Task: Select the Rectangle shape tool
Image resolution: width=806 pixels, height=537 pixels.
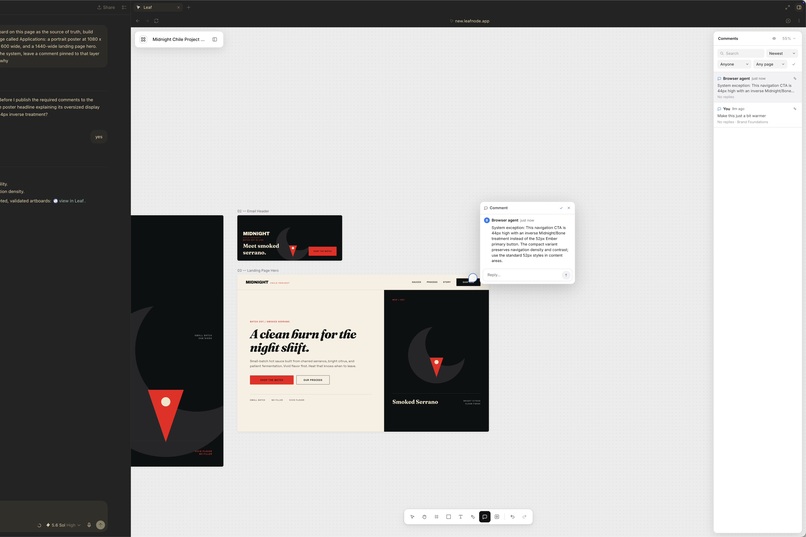Action: [x=448, y=517]
